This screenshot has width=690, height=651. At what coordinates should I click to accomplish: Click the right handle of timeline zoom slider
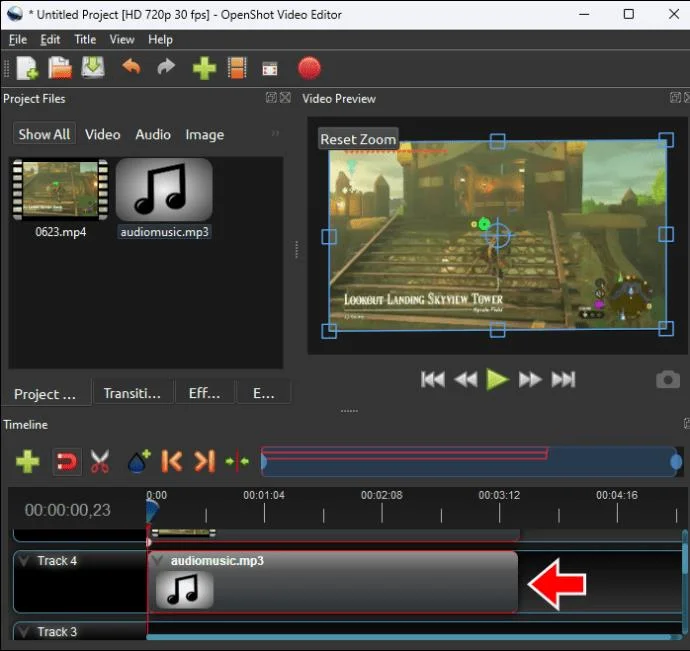[676, 462]
